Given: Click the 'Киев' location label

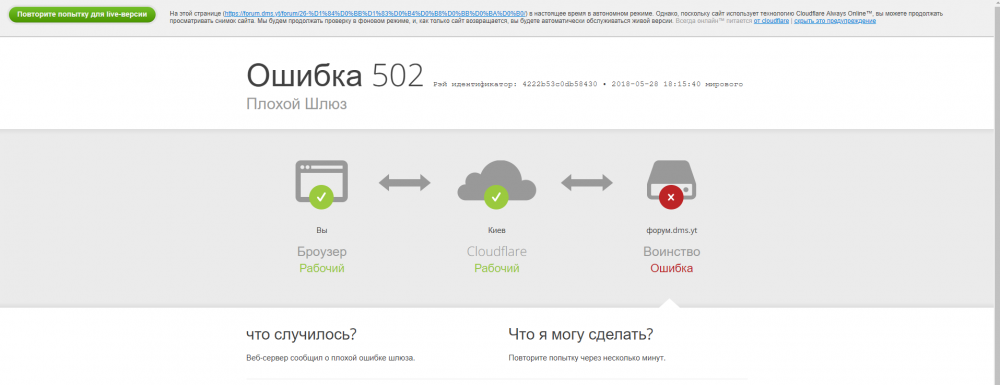Looking at the screenshot, I should 497,230.
